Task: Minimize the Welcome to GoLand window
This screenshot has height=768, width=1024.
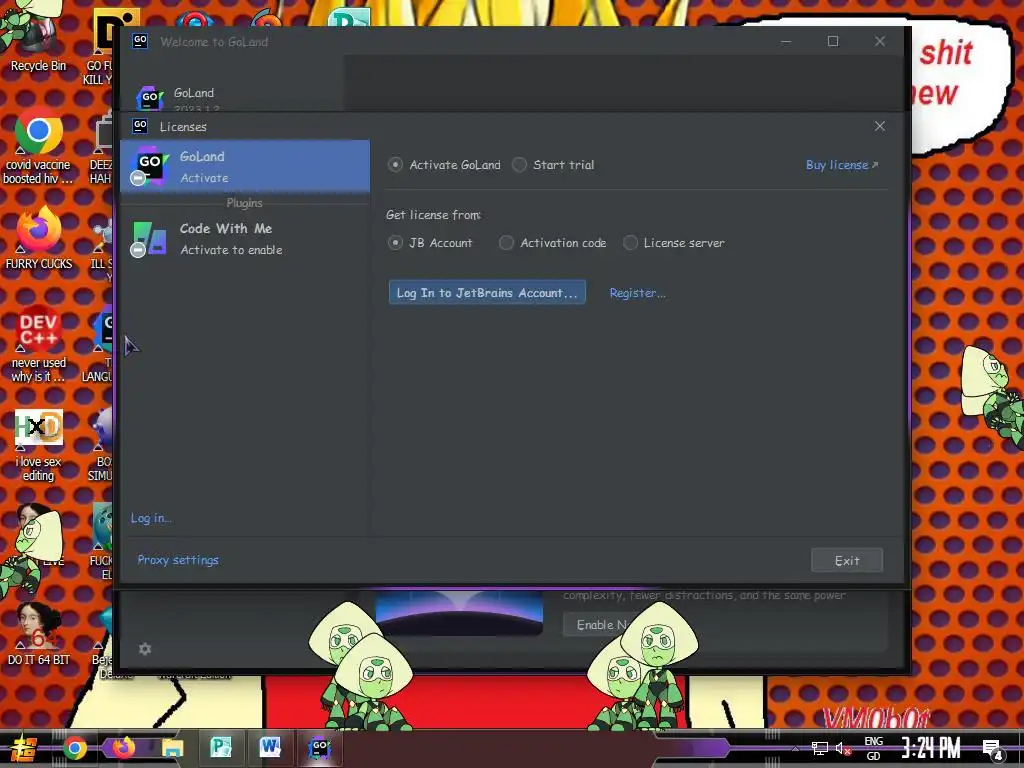Action: (786, 41)
